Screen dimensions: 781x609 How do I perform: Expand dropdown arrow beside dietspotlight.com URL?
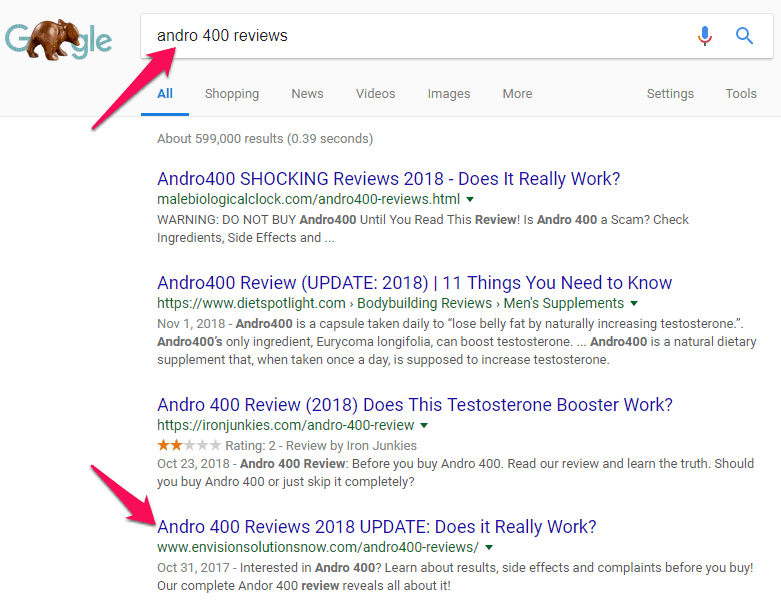click(x=634, y=304)
